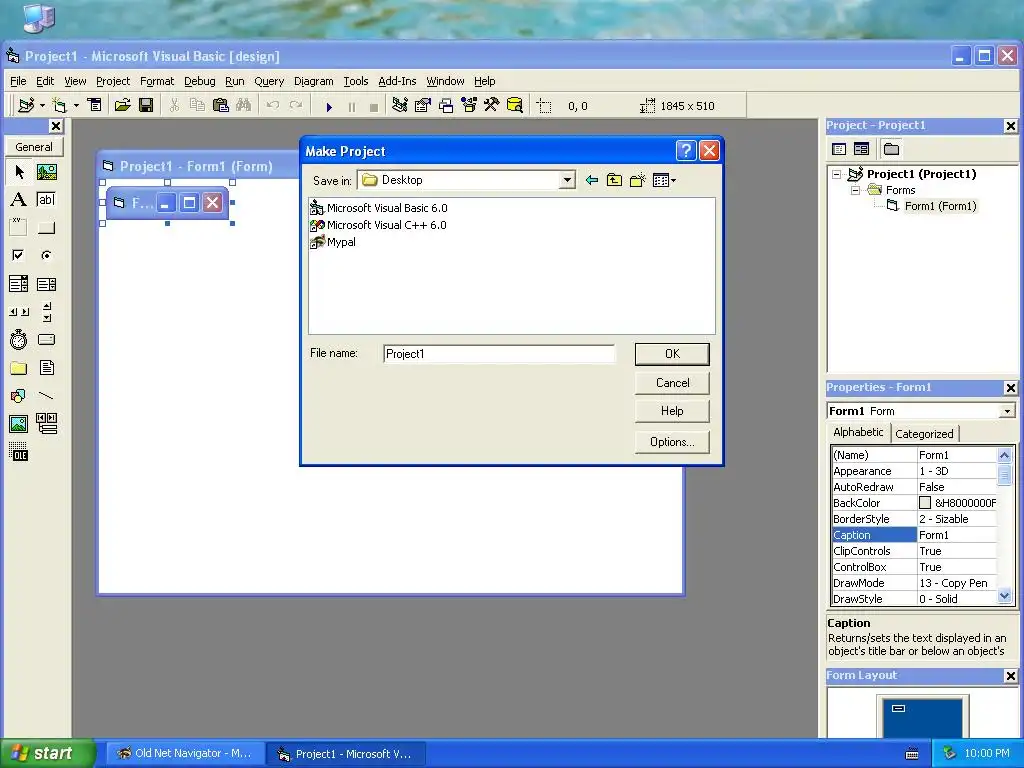1024x768 pixels.
Task: Go back using green arrow in dialog
Action: pyautogui.click(x=592, y=180)
